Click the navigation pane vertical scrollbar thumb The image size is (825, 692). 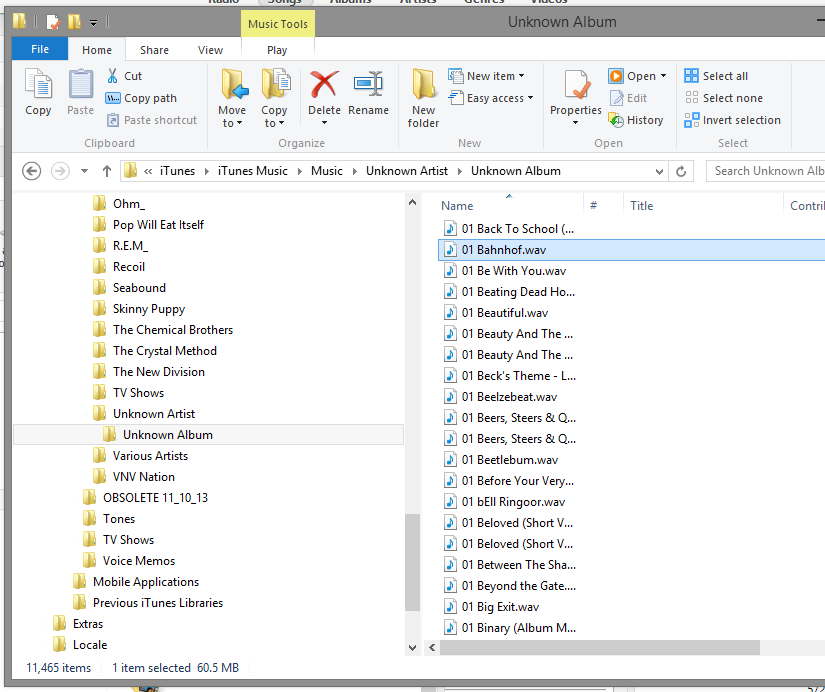[412, 562]
